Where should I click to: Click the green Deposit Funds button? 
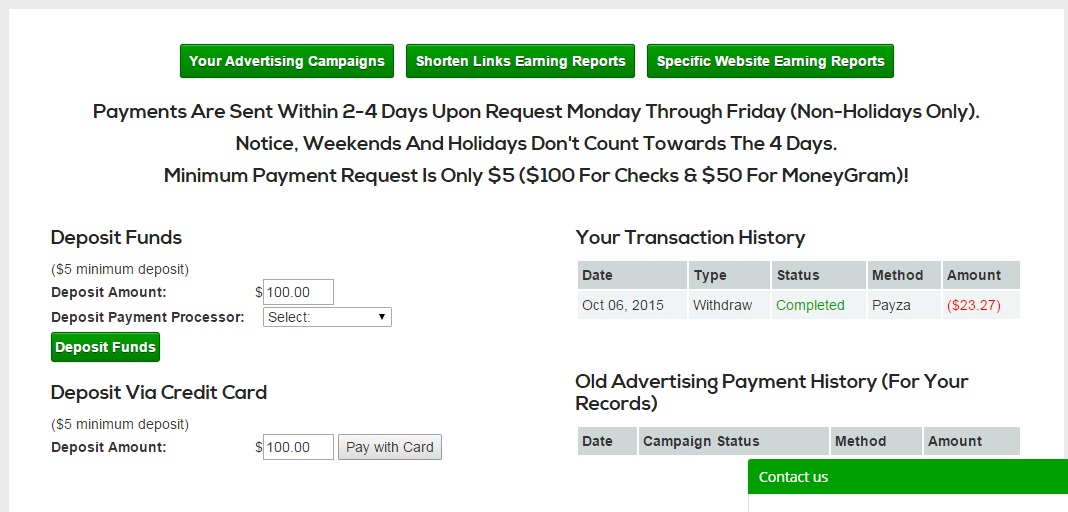pyautogui.click(x=105, y=347)
